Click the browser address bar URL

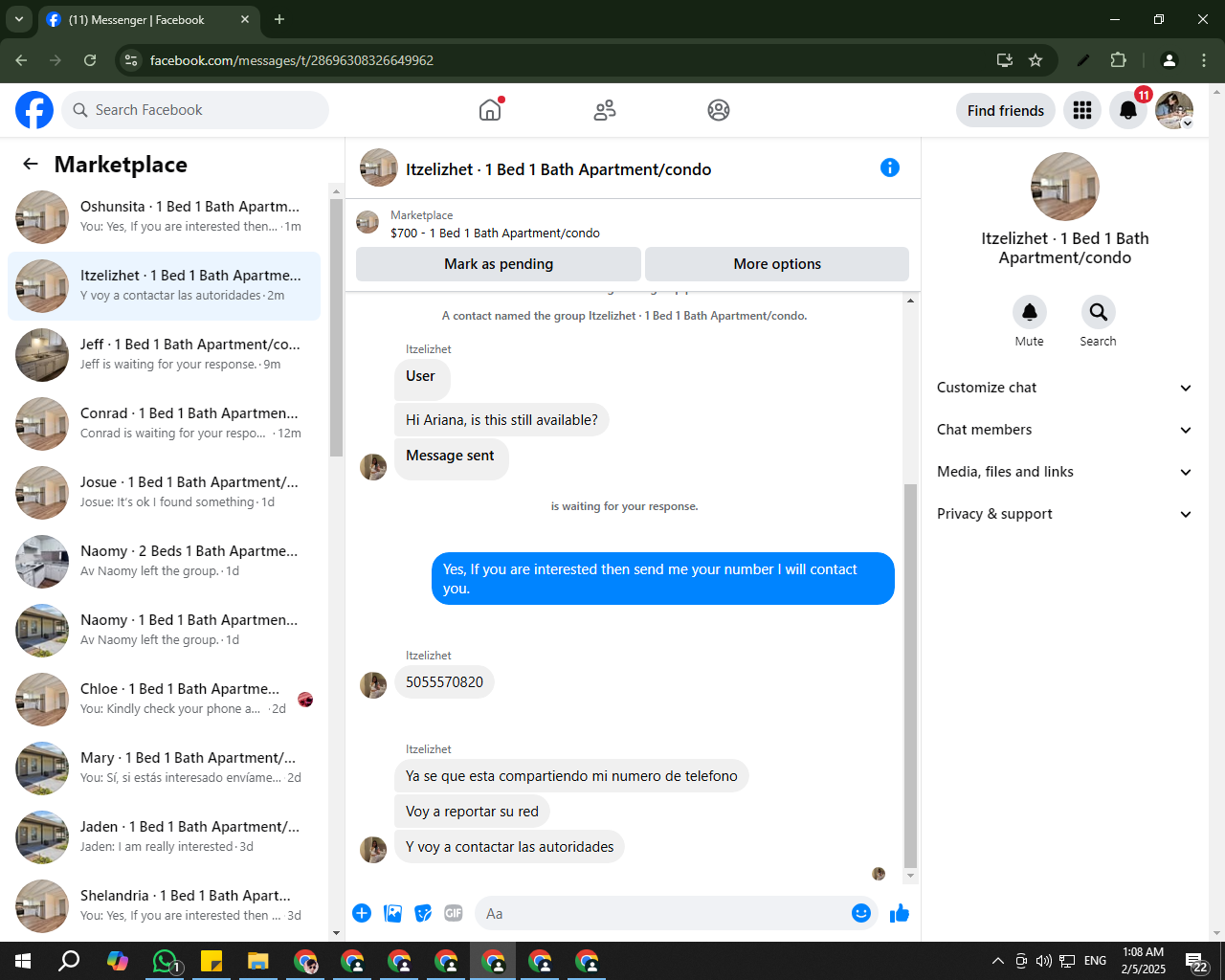tap(292, 60)
